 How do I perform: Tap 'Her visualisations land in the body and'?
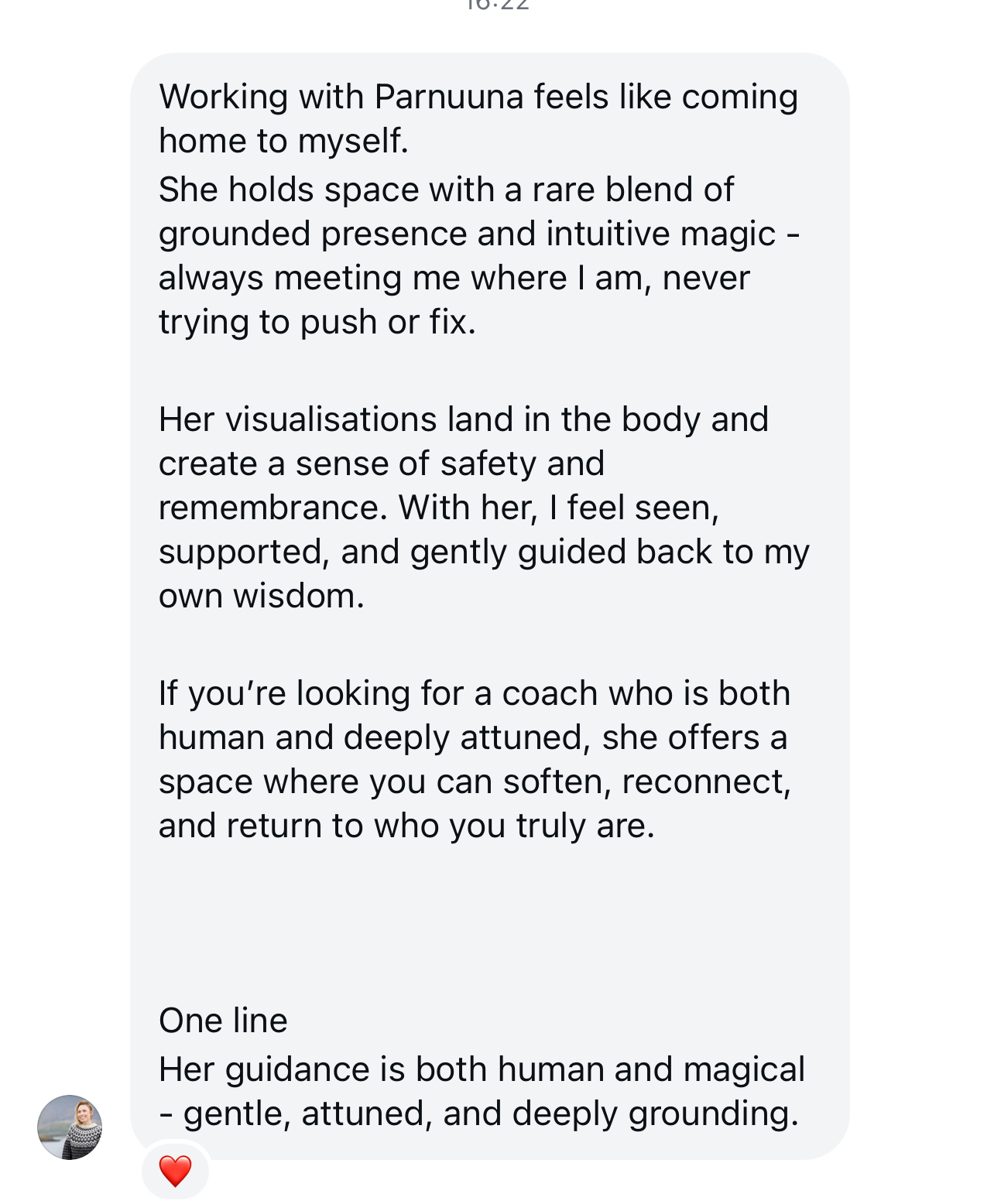click(464, 419)
